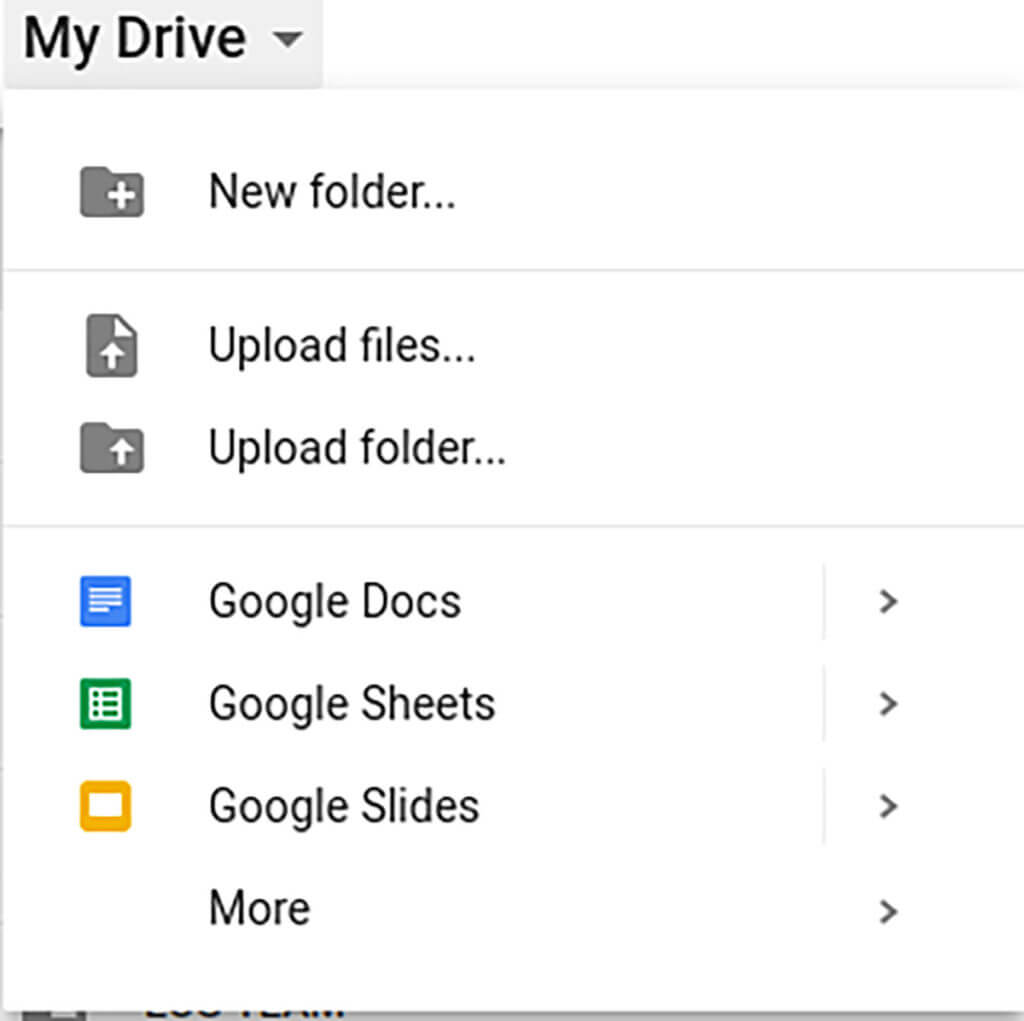Expand the Google Docs submenu chevron

pyautogui.click(x=887, y=602)
